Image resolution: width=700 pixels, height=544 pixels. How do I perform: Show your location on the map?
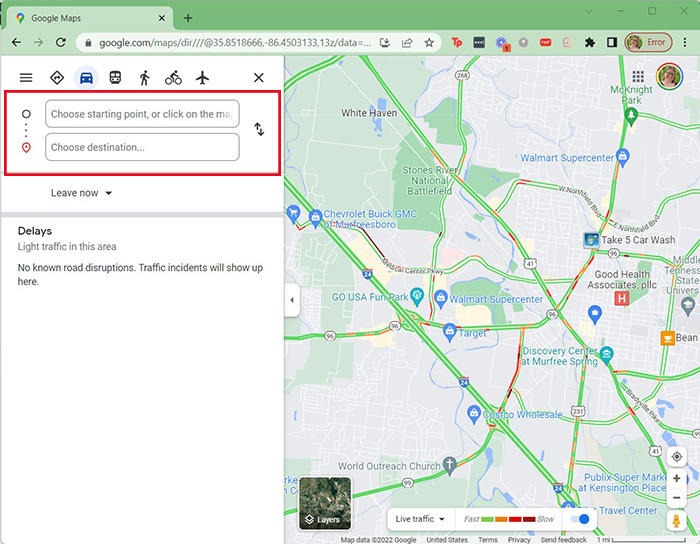click(x=676, y=457)
